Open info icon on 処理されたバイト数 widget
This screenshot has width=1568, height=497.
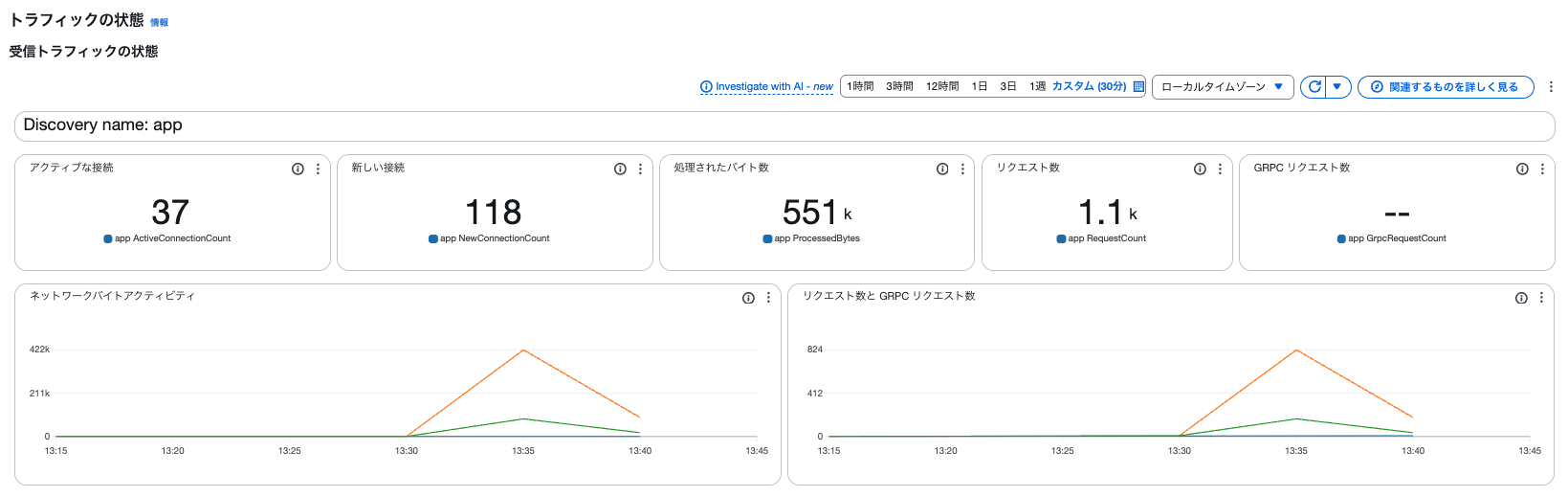(x=942, y=169)
